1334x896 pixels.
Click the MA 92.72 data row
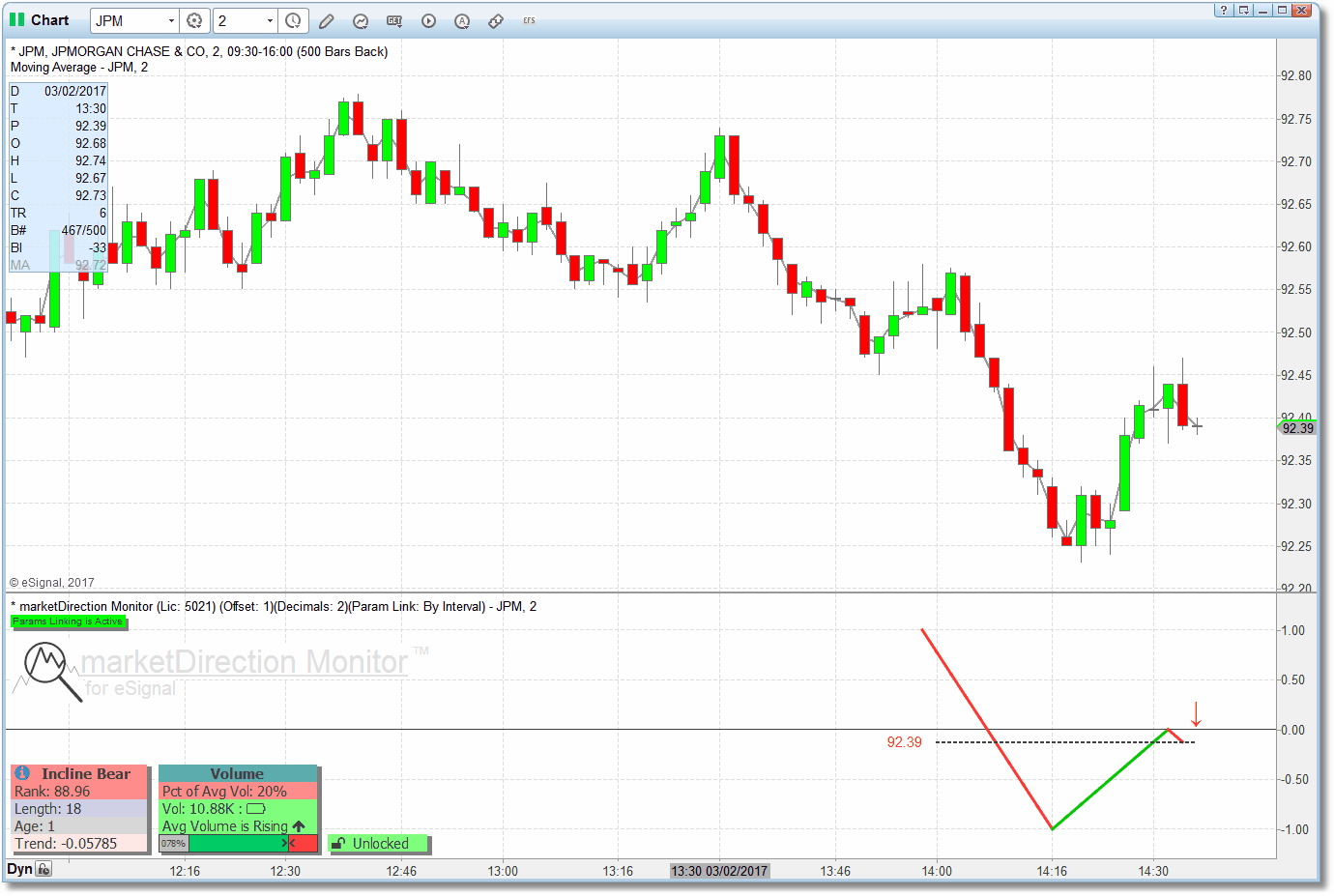(58, 265)
